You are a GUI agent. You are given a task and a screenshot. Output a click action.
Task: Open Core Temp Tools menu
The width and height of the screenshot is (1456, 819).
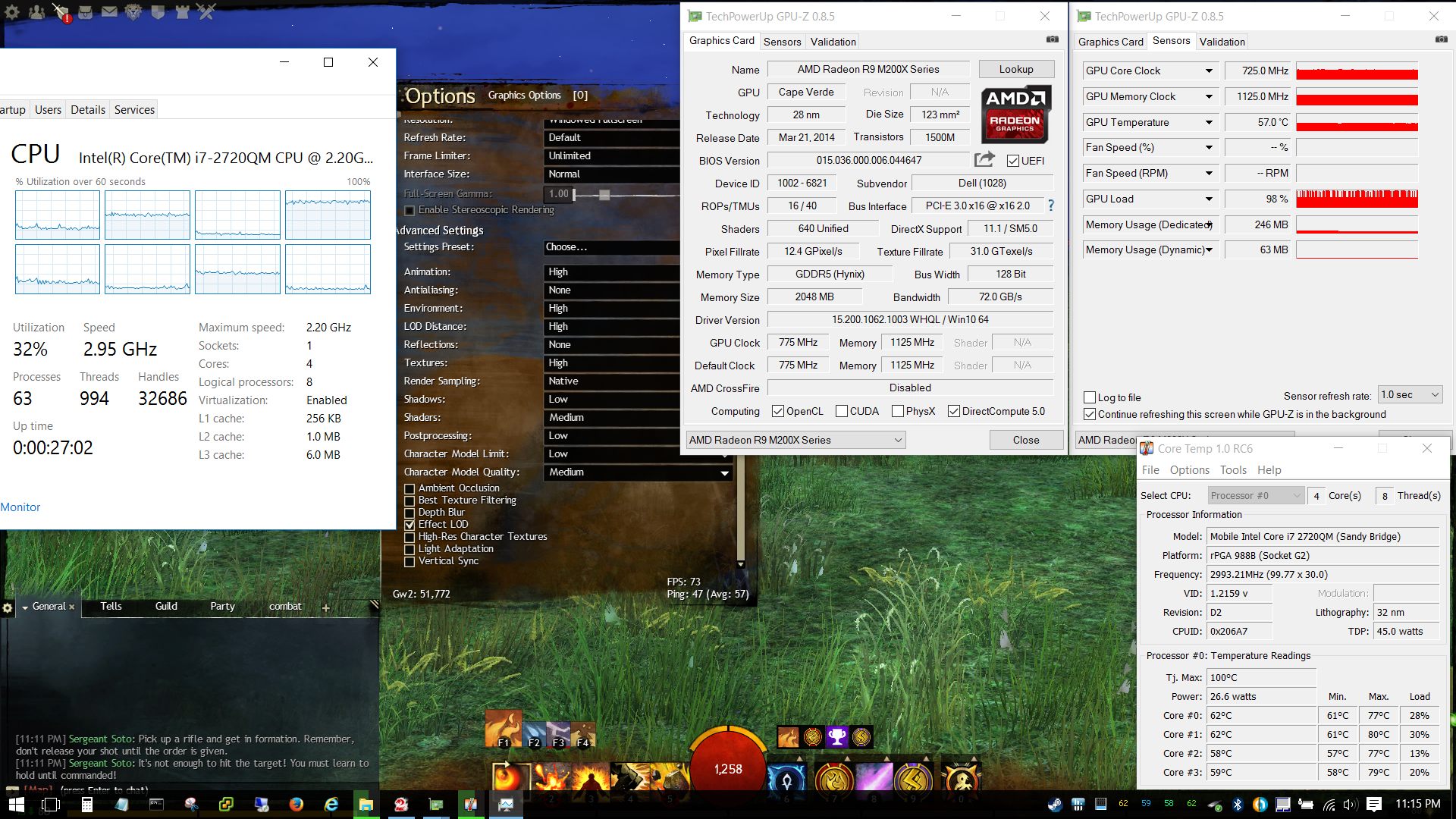pos(1233,470)
